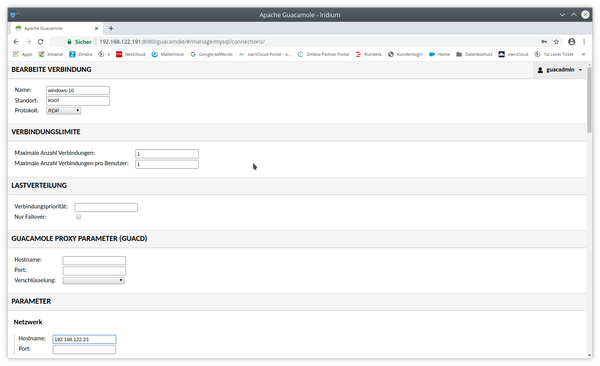The image size is (600, 366).
Task: Toggle the Nur Failover checkbox
Action: coord(78,217)
